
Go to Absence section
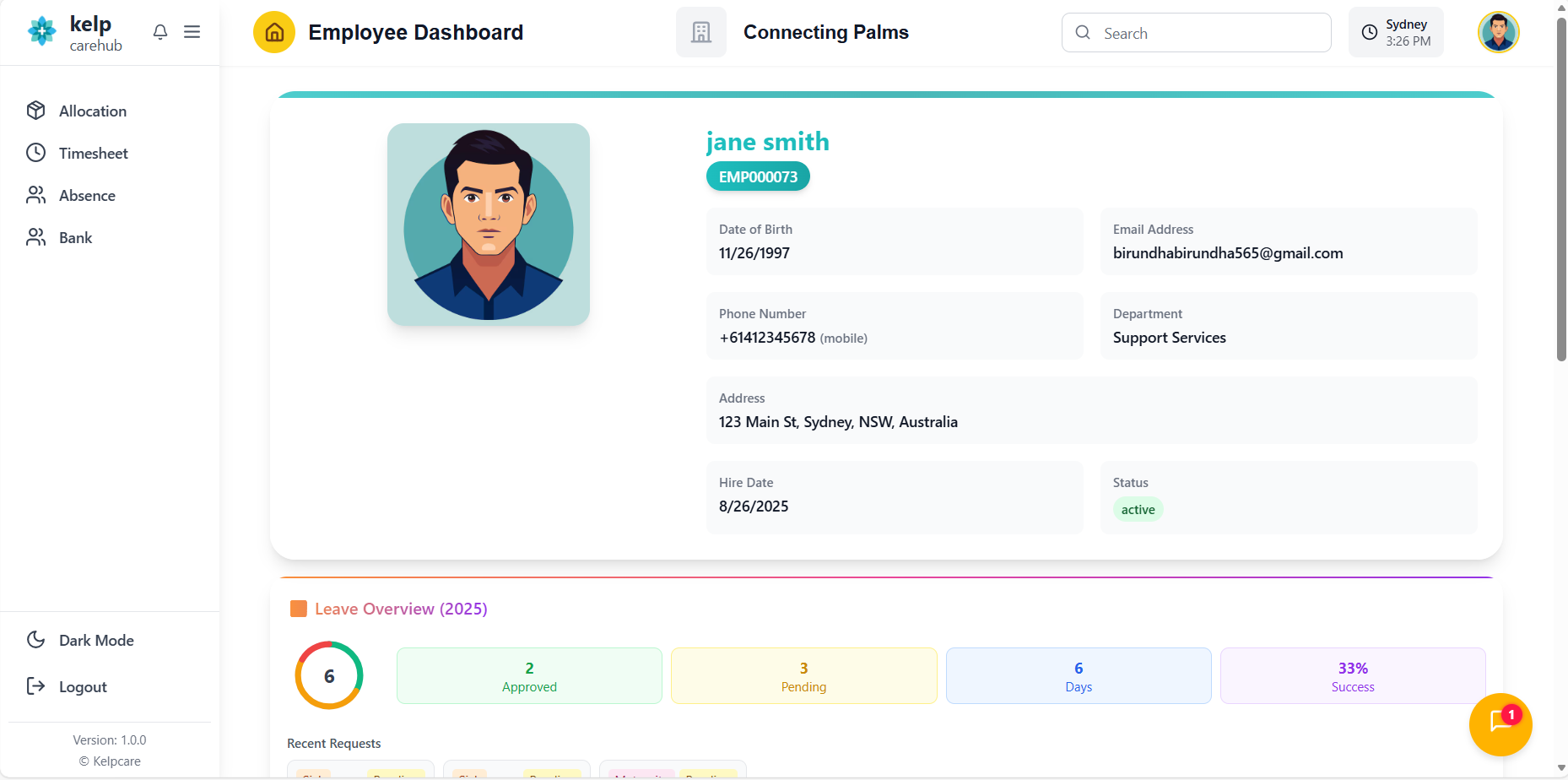[x=87, y=196]
